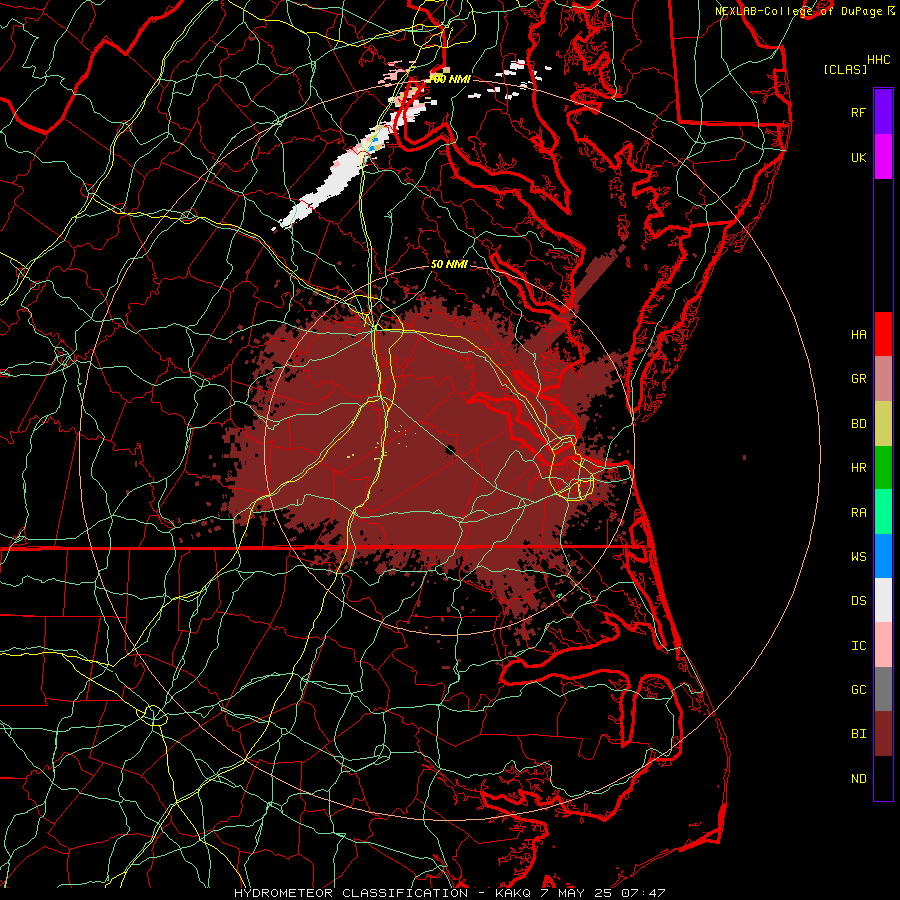900x900 pixels.
Task: Click the HR green color swatch
Action: pos(883,468)
